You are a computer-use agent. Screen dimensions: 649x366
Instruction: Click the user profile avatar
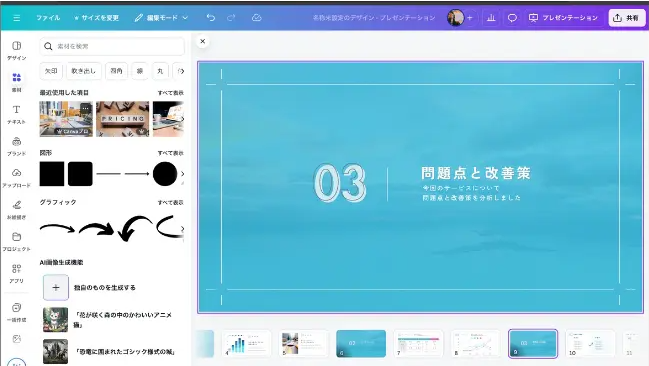click(455, 18)
